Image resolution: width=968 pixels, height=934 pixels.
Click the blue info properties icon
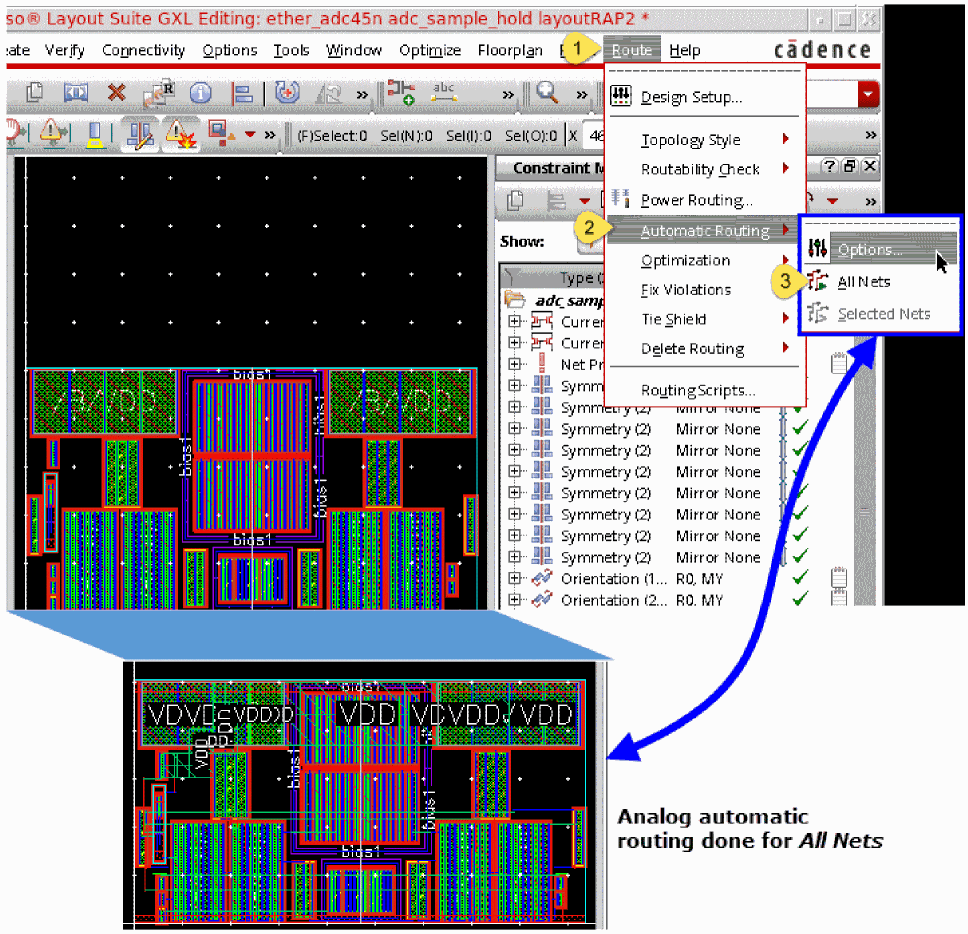201,92
